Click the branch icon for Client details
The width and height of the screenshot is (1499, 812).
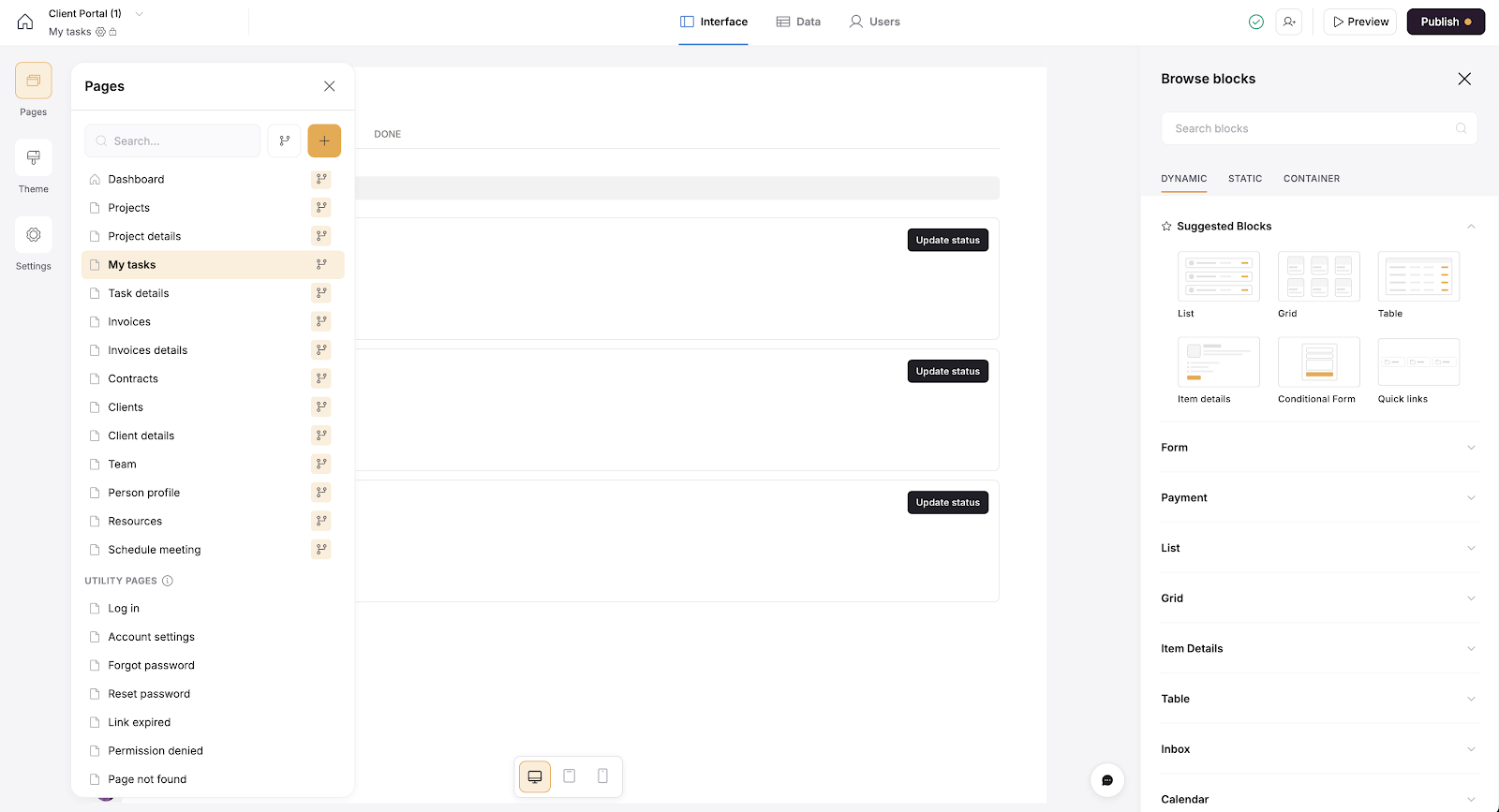click(321, 436)
